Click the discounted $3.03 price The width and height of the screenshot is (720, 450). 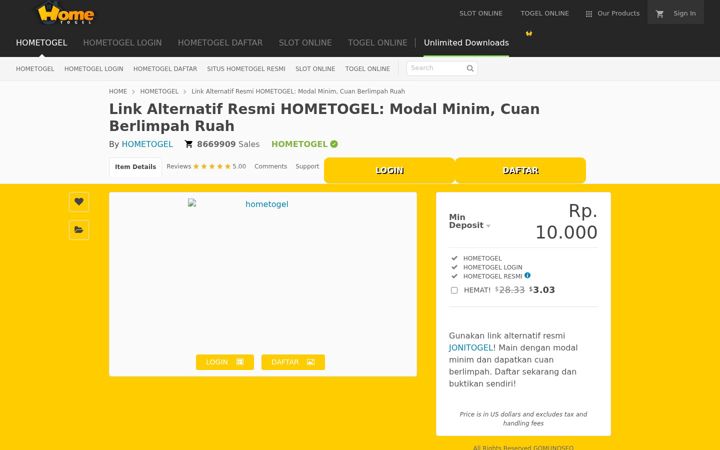pyautogui.click(x=542, y=290)
